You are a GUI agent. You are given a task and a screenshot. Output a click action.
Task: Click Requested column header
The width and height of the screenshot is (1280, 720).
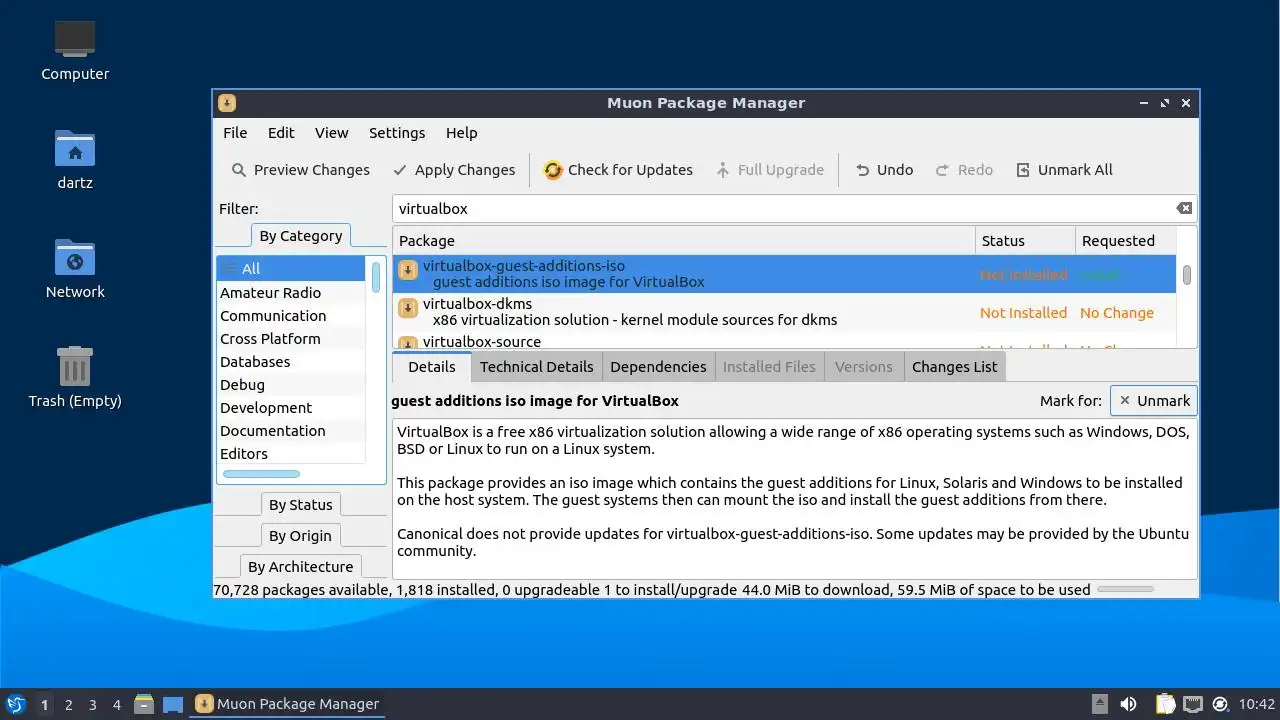pyautogui.click(x=1126, y=241)
